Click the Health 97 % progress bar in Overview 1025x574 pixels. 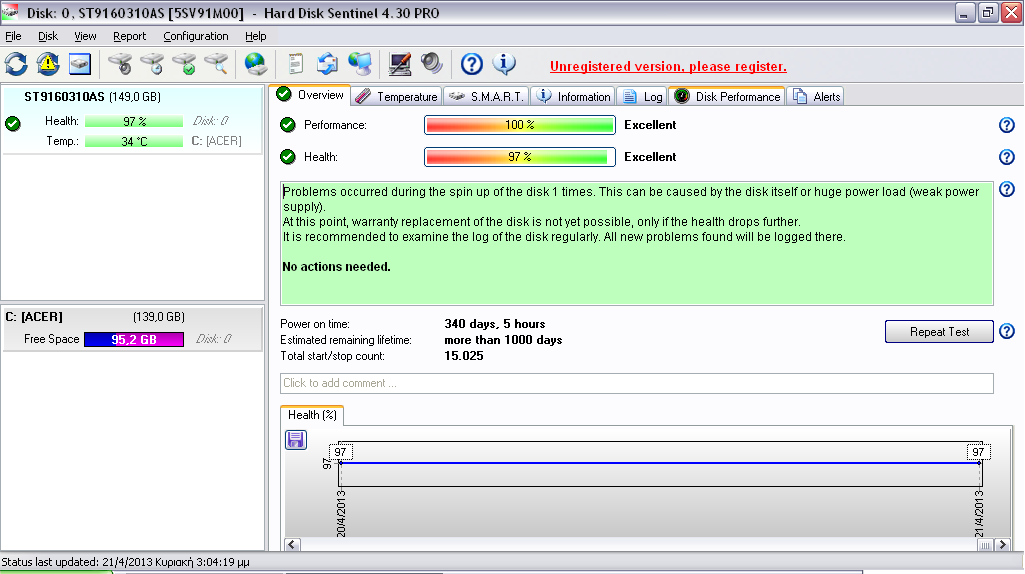click(x=520, y=157)
